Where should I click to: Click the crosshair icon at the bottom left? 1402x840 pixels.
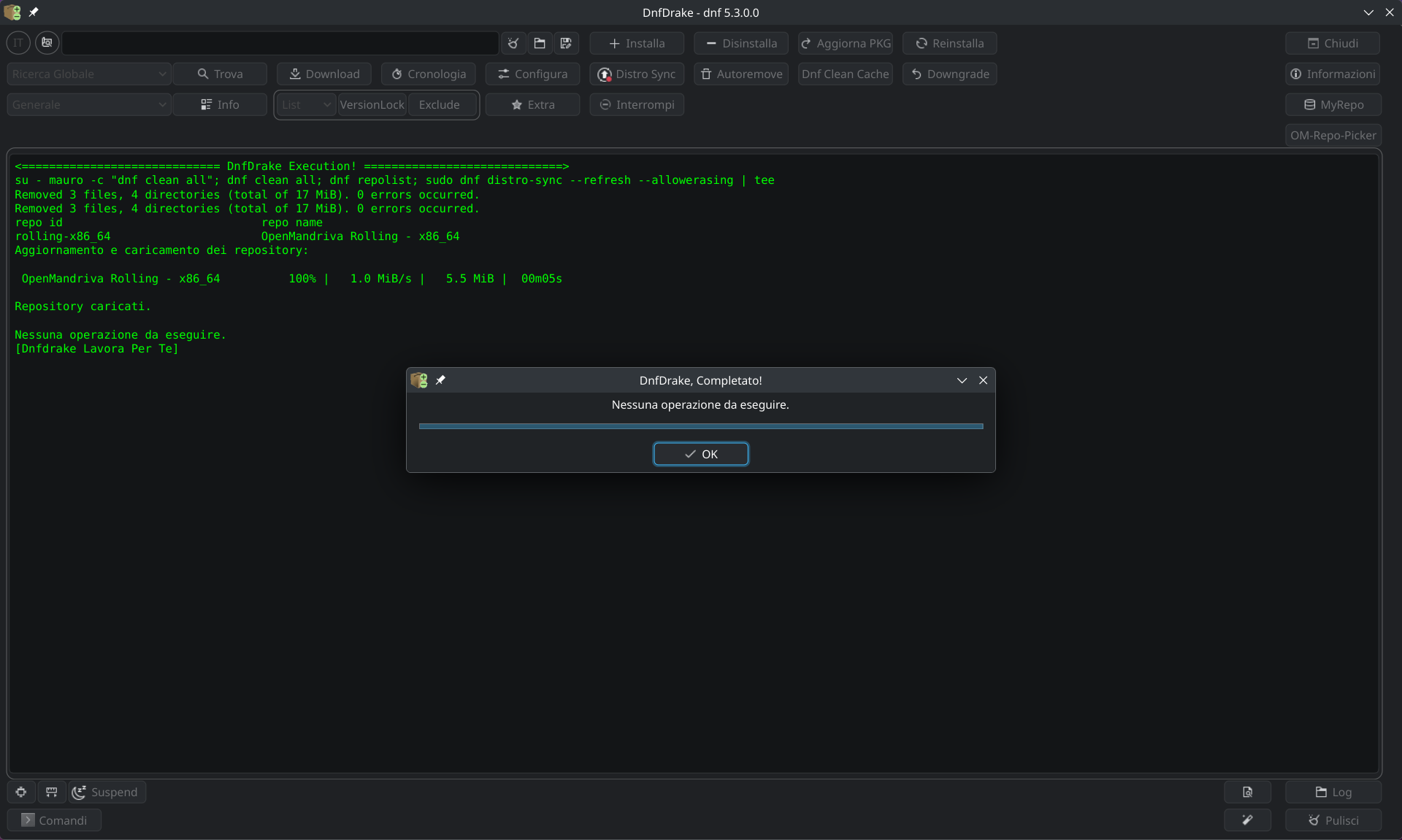pos(21,792)
